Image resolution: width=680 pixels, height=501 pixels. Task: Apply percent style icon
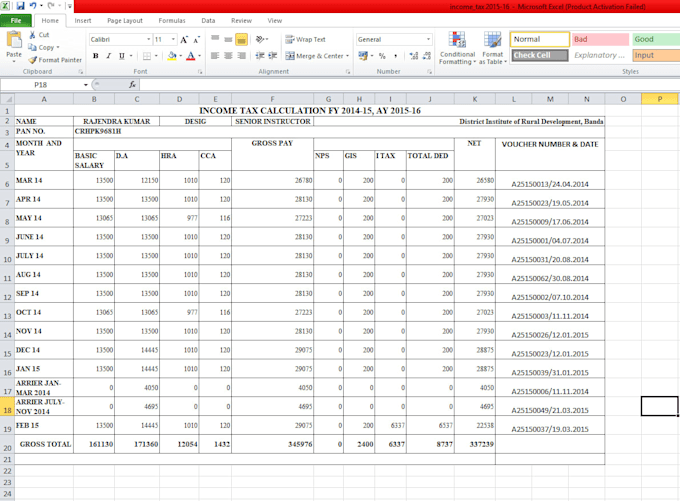[x=382, y=56]
